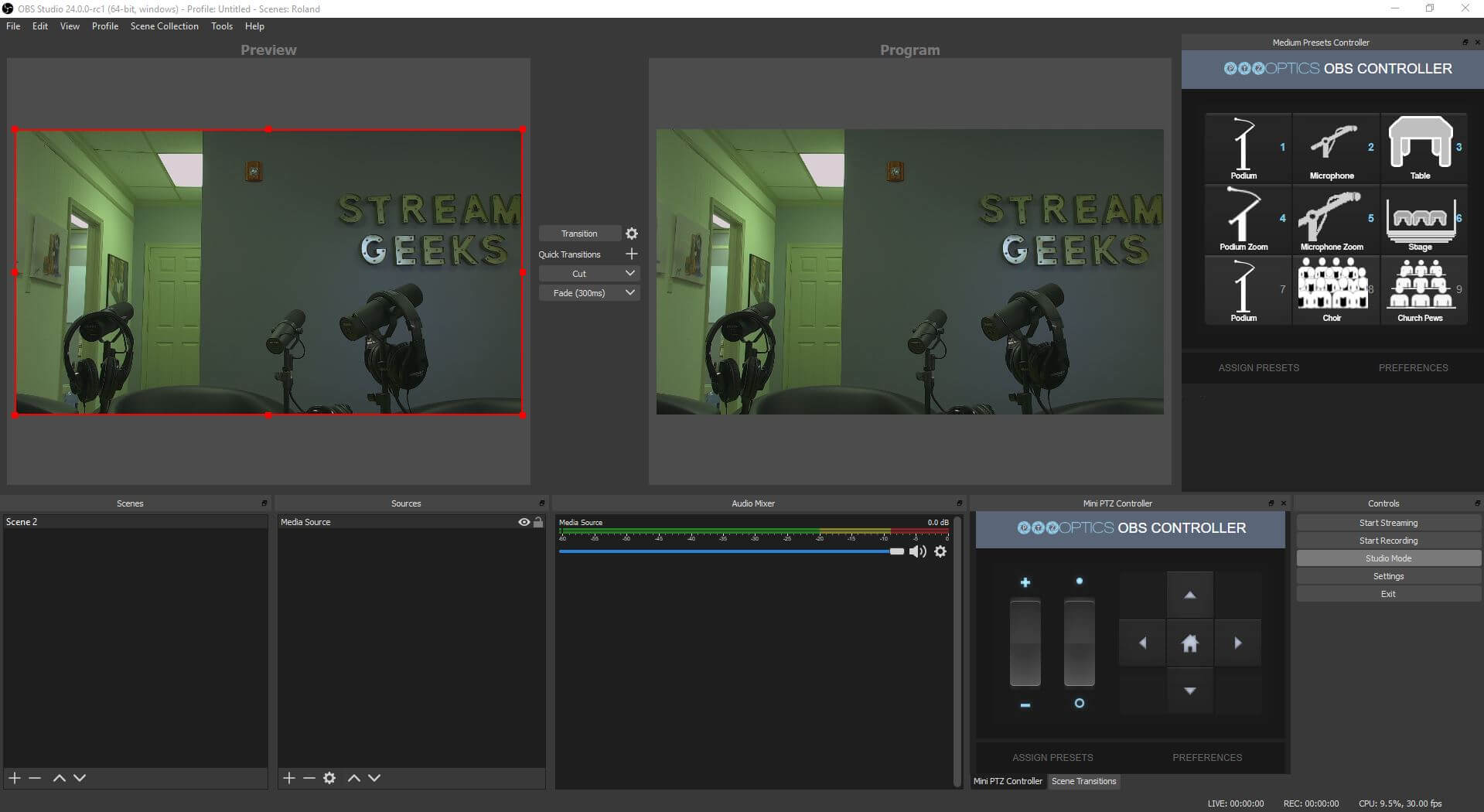Open the View menu

(70, 26)
